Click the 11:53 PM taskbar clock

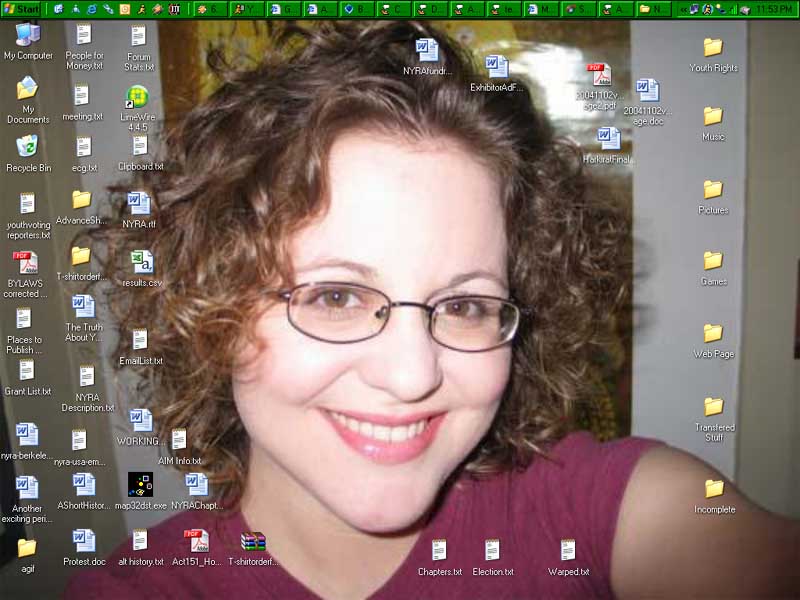(x=774, y=9)
